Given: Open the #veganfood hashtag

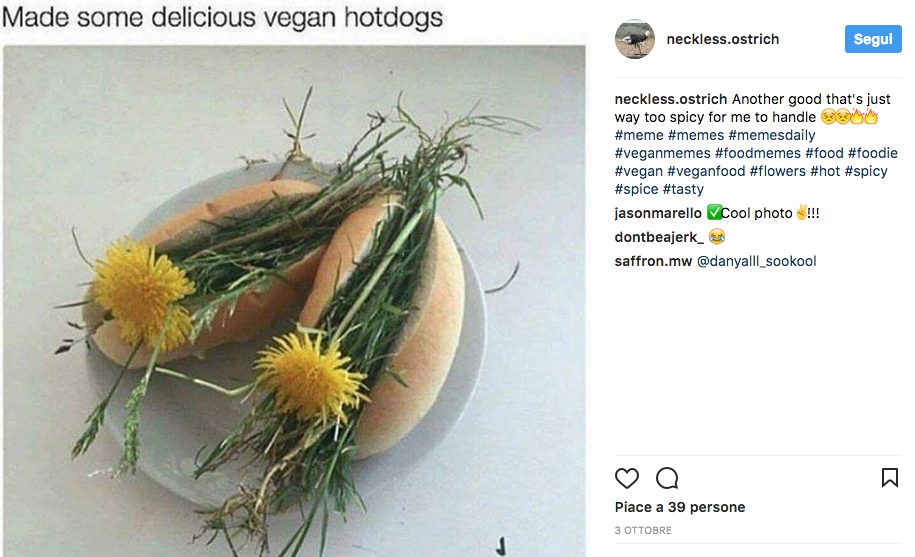Looking at the screenshot, I should pos(707,171).
